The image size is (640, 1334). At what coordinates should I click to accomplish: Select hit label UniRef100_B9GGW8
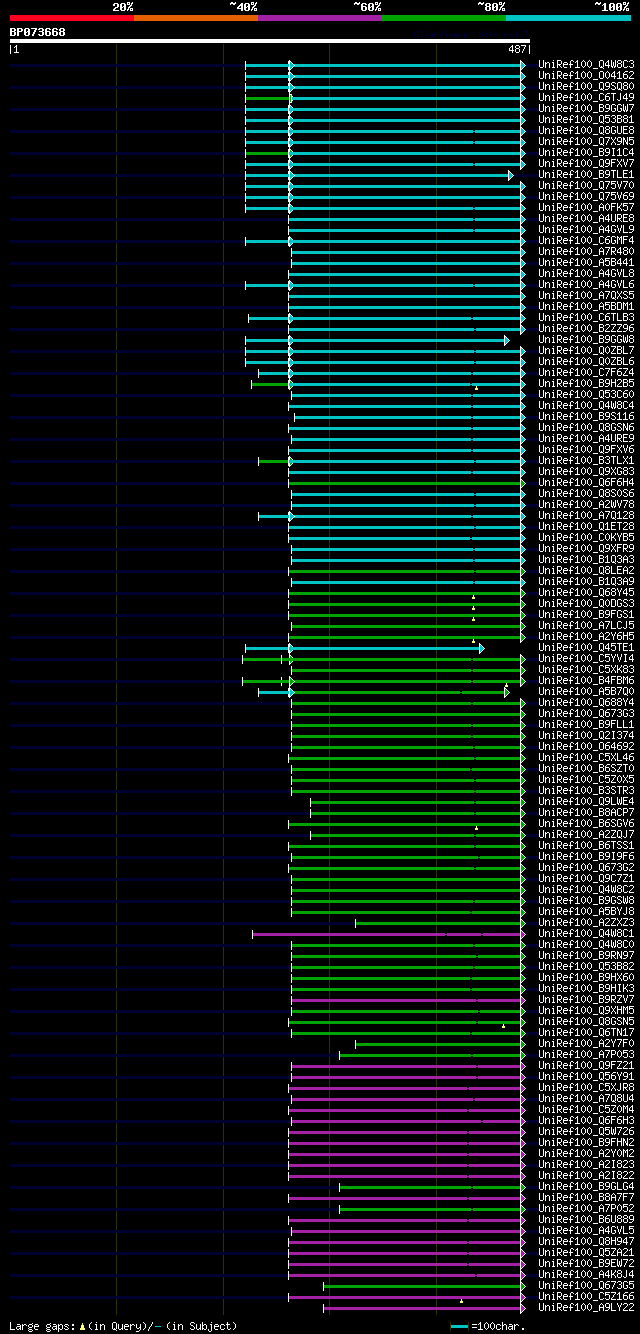(x=586, y=339)
